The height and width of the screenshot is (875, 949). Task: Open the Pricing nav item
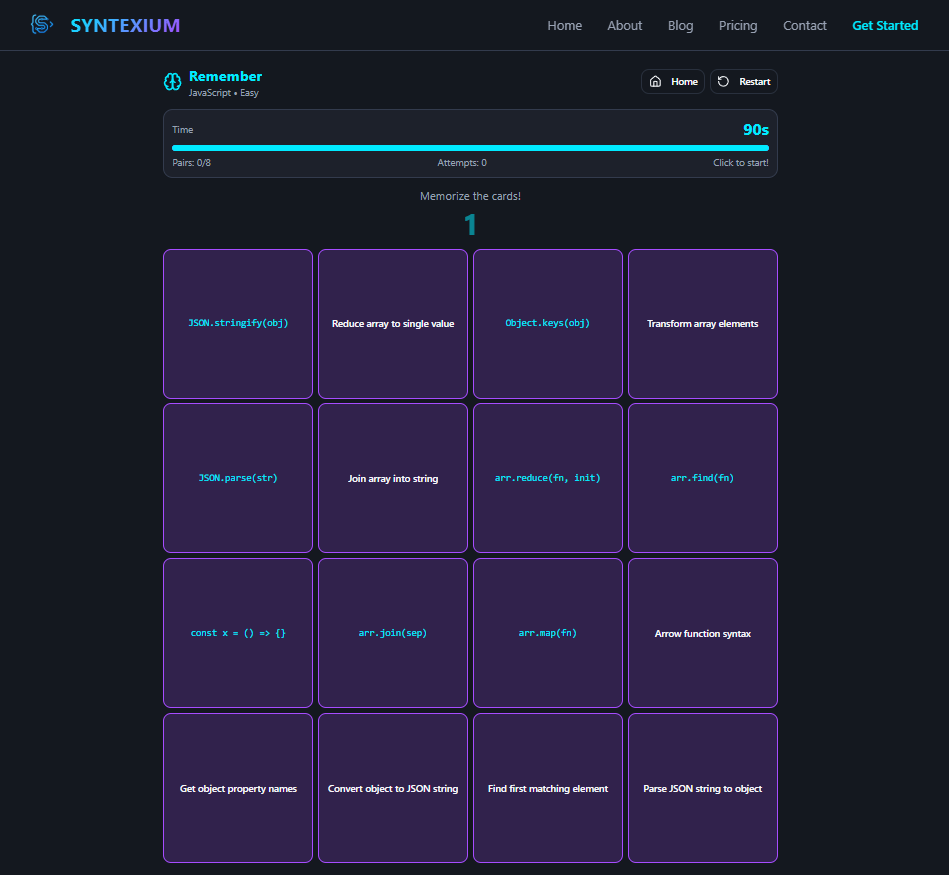[738, 25]
